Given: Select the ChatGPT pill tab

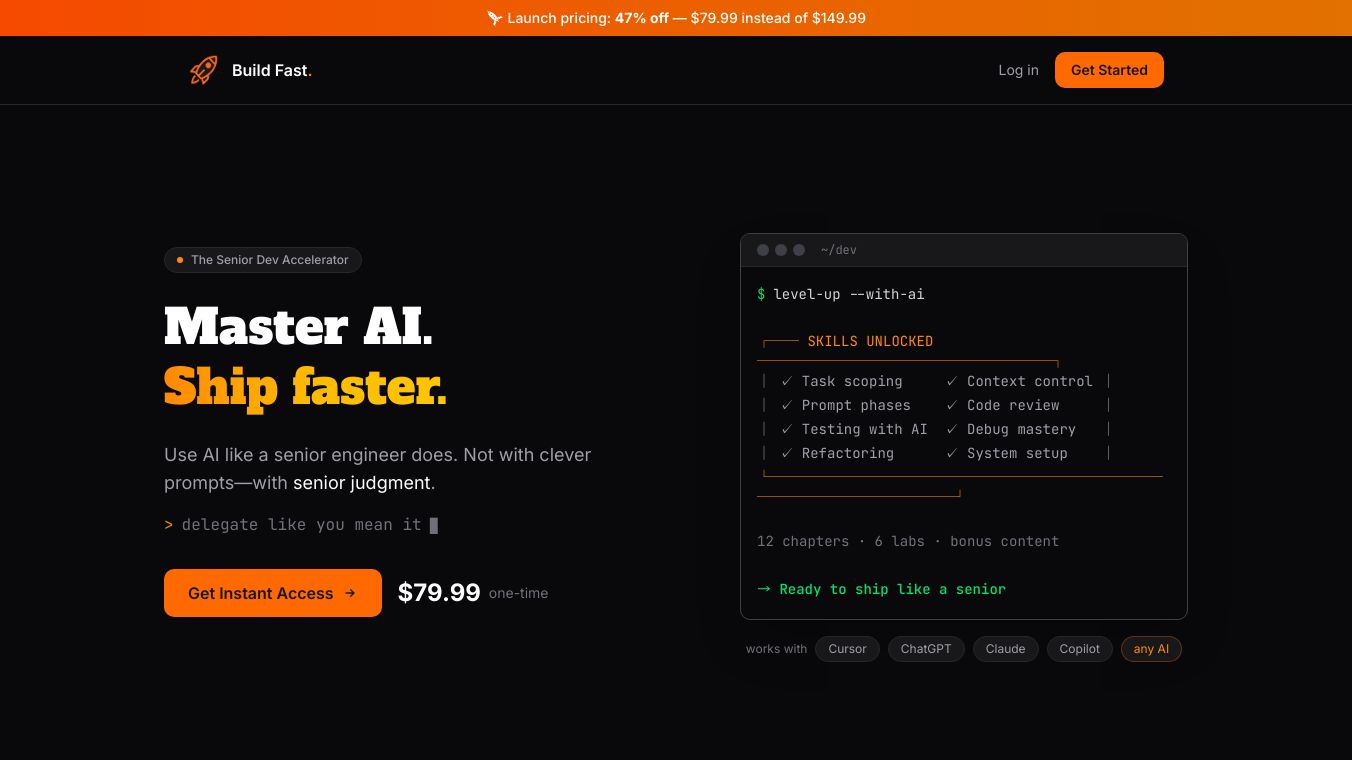Looking at the screenshot, I should (925, 648).
